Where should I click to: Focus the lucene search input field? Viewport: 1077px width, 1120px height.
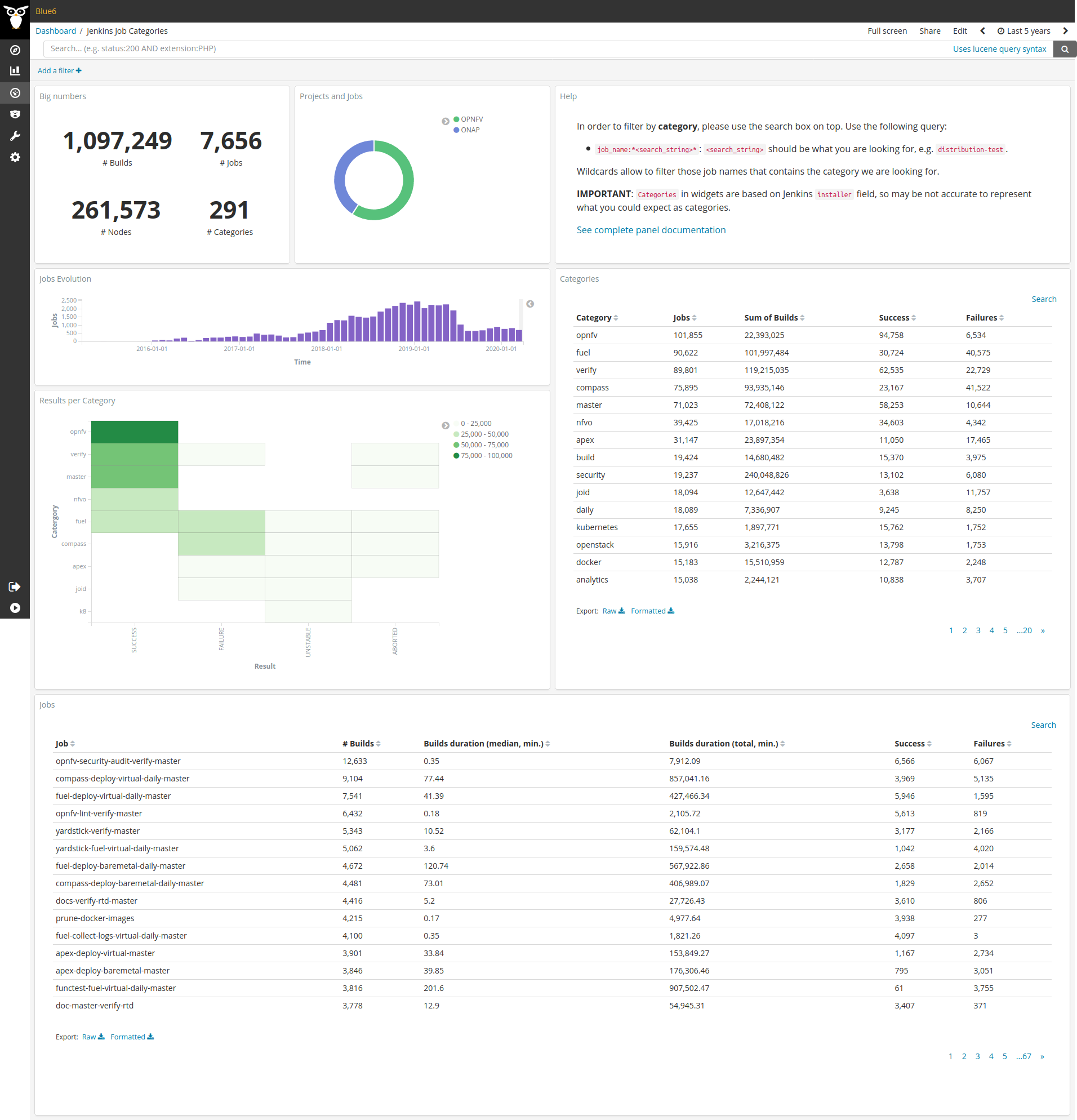coord(497,49)
